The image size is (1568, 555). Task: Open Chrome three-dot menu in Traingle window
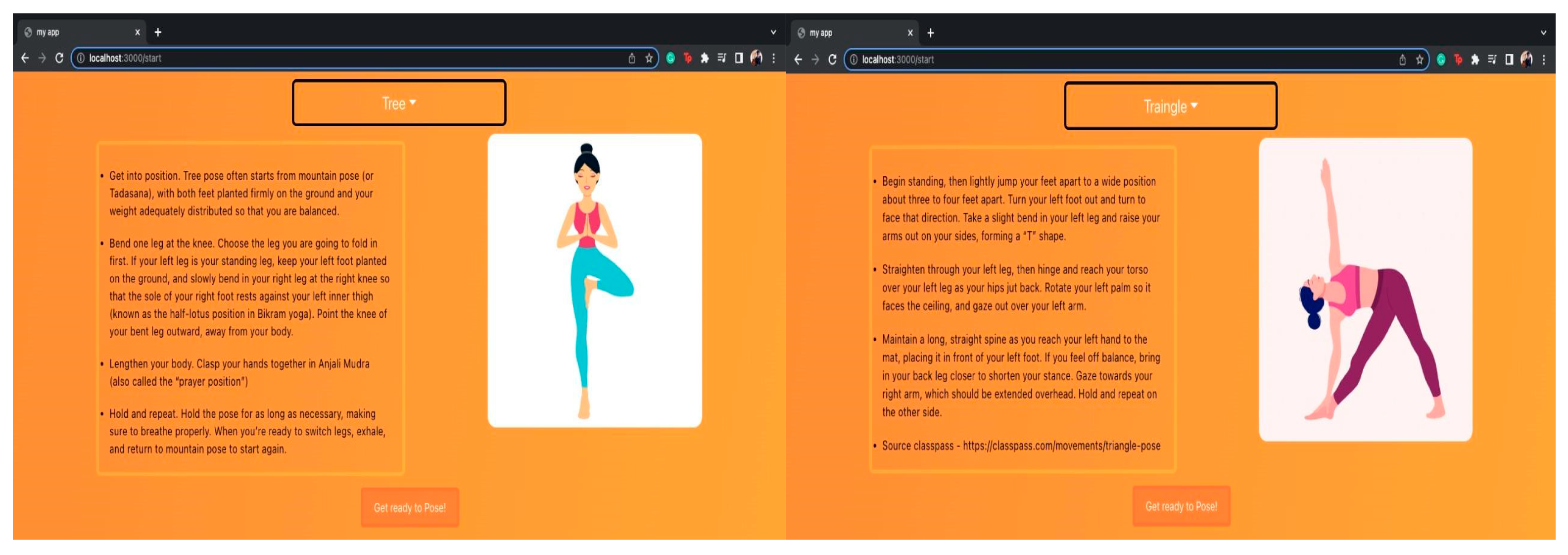[1544, 60]
